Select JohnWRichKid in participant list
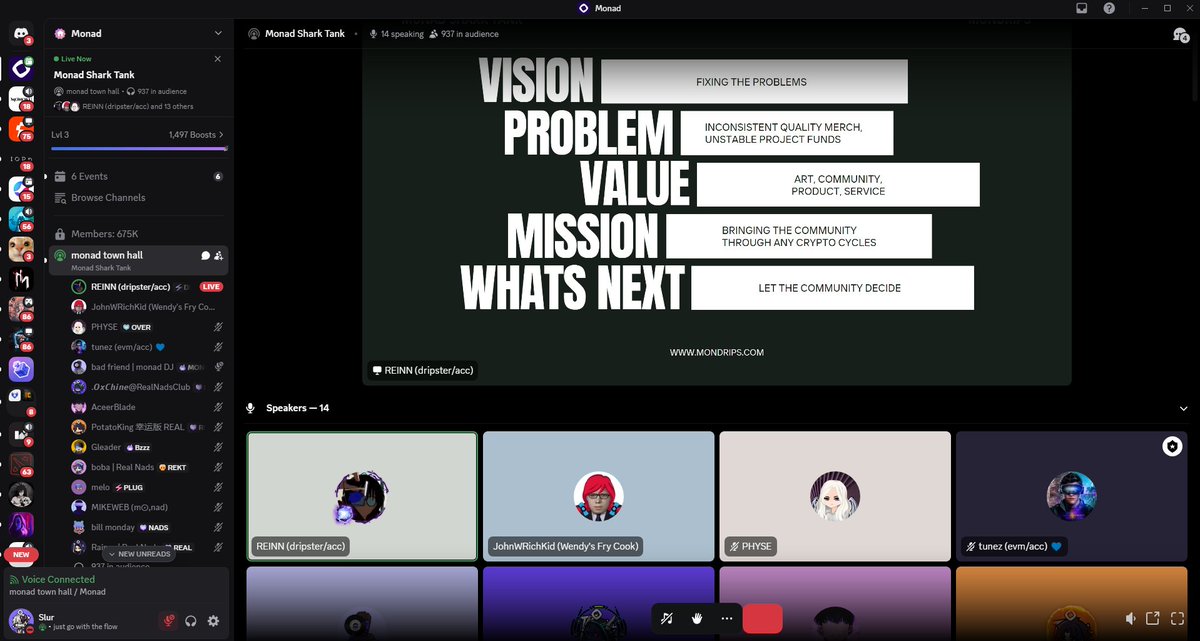Screen dimensions: 1200x641 pyautogui.click(x=147, y=307)
